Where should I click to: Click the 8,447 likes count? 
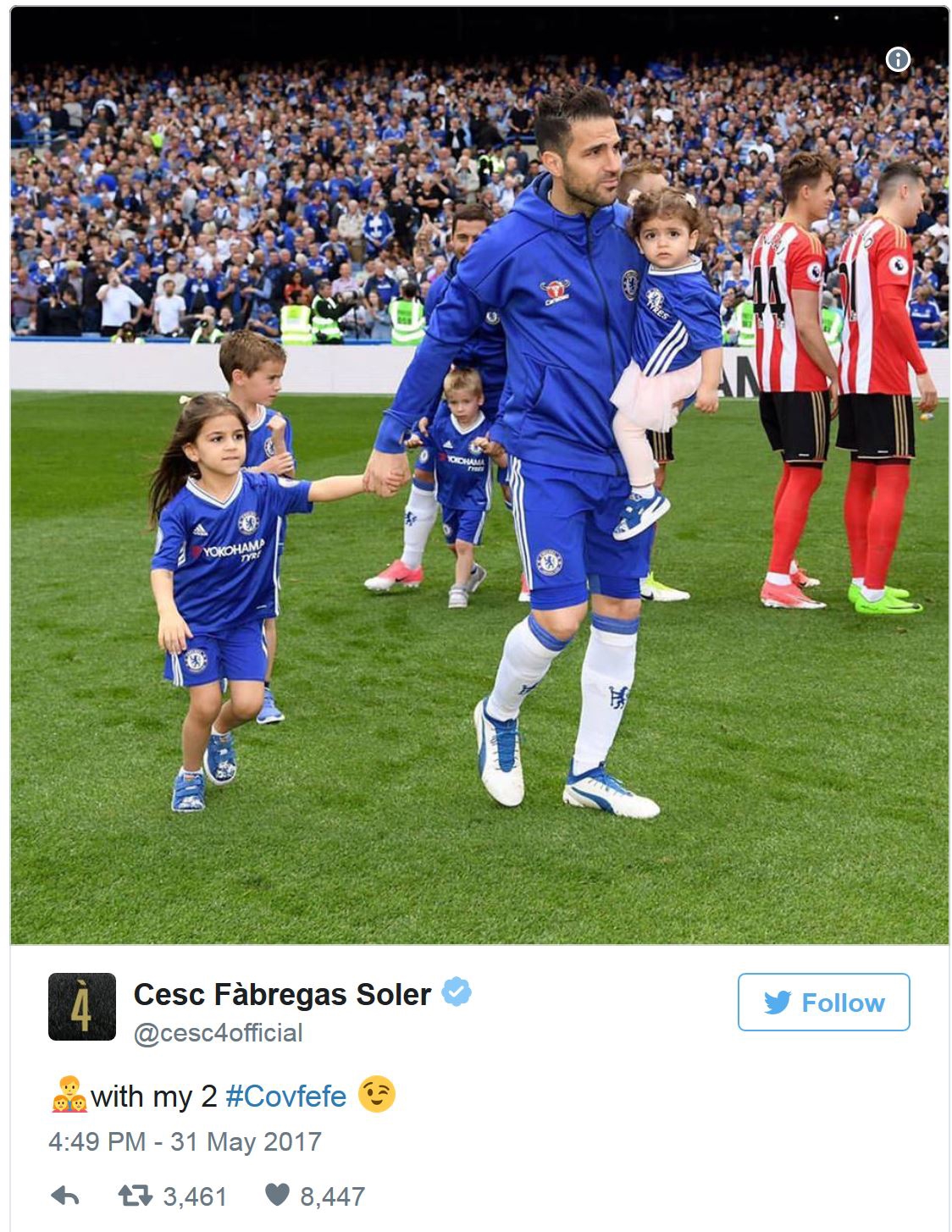(x=332, y=1196)
